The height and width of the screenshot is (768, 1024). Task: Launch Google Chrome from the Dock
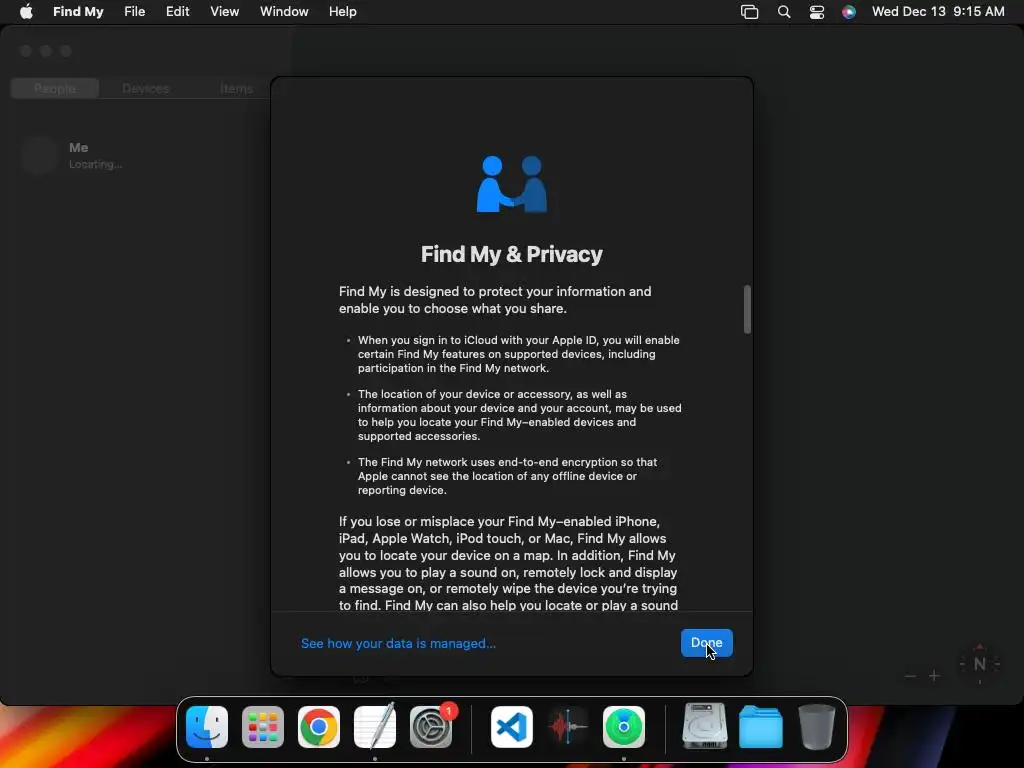coord(319,727)
